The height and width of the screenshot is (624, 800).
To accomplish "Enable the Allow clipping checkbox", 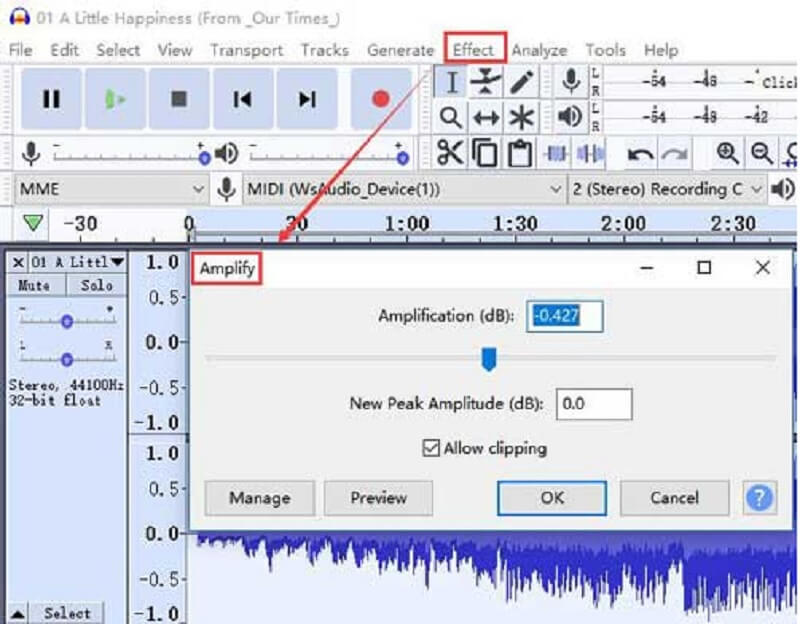I will [x=432, y=449].
